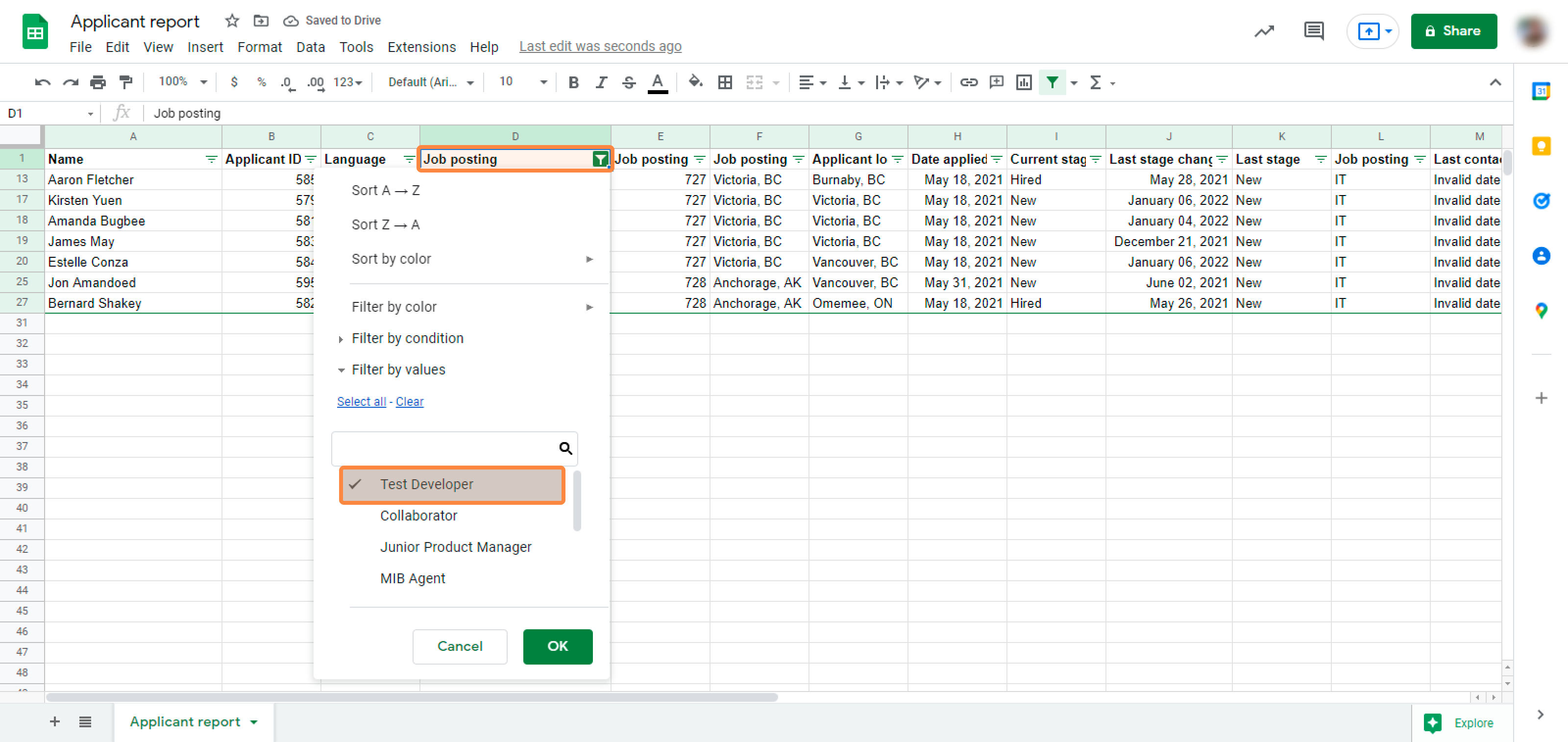Click the paint format roller icon

point(126,82)
